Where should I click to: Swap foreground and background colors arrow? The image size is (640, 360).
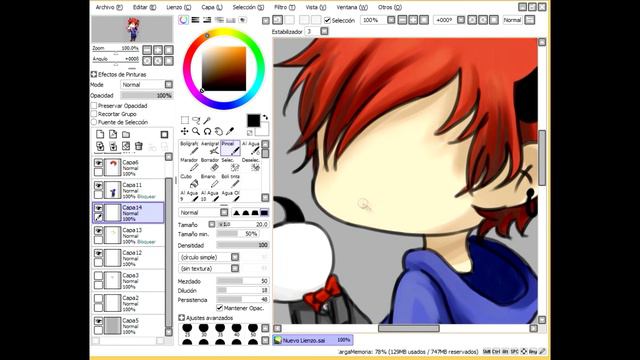[265, 118]
